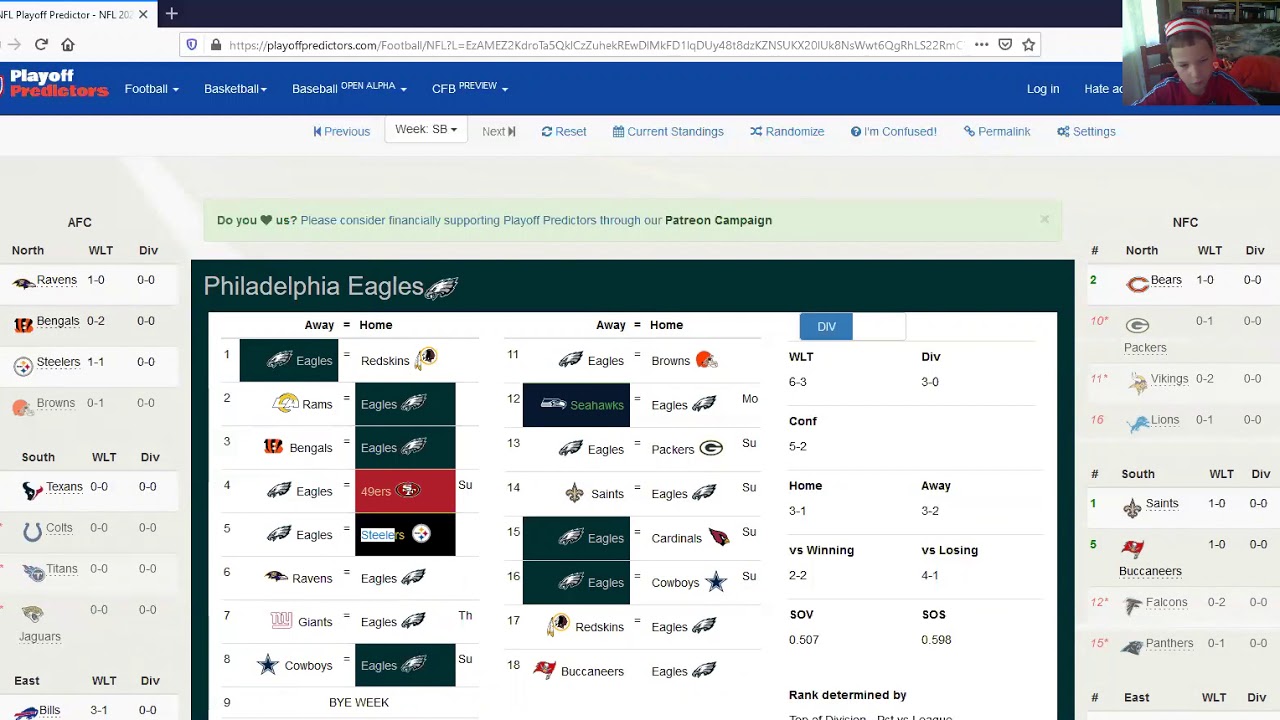
Task: Dismiss the Patreon support banner
Action: (1044, 219)
